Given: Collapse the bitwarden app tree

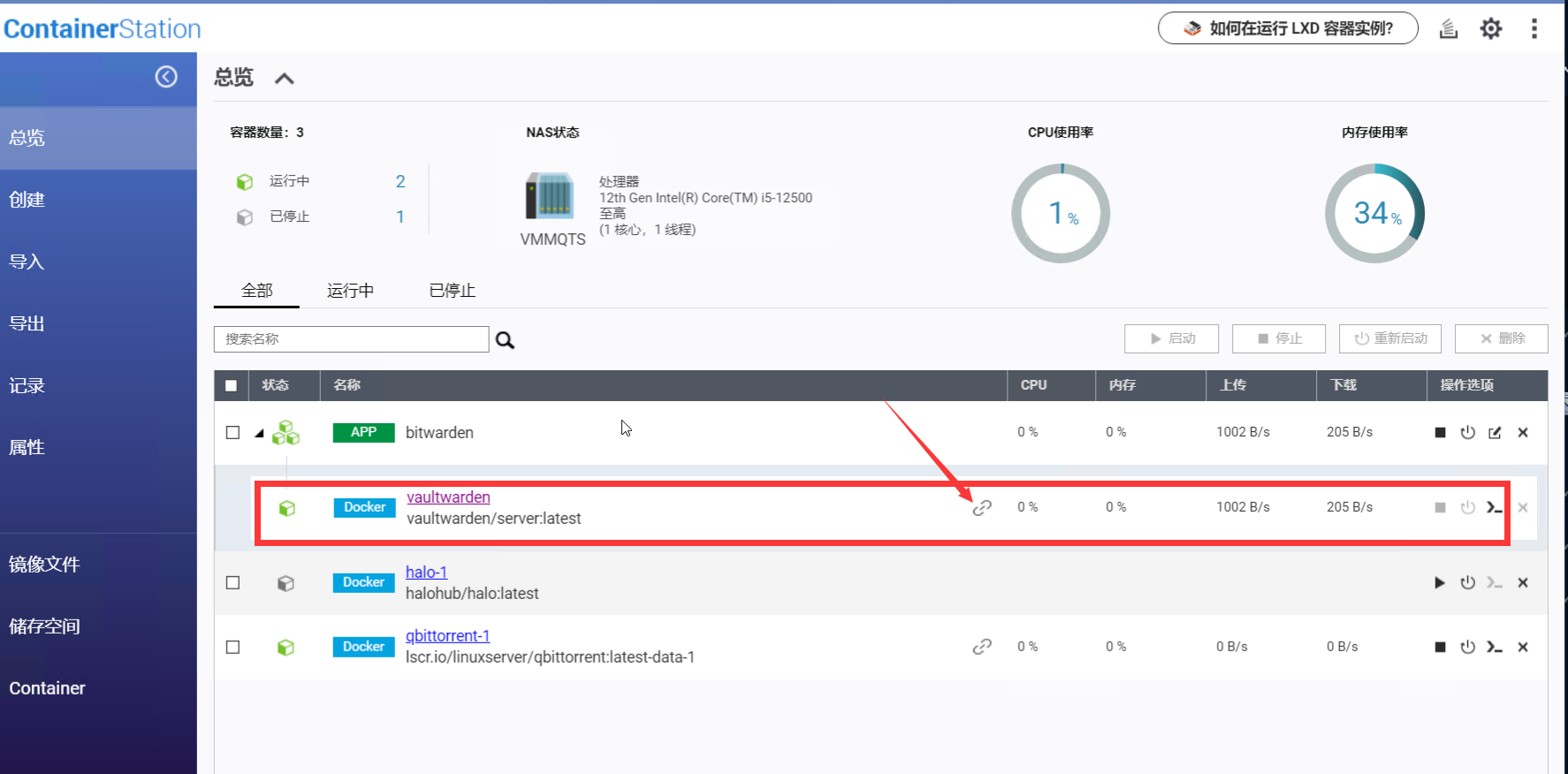Looking at the screenshot, I should [259, 434].
